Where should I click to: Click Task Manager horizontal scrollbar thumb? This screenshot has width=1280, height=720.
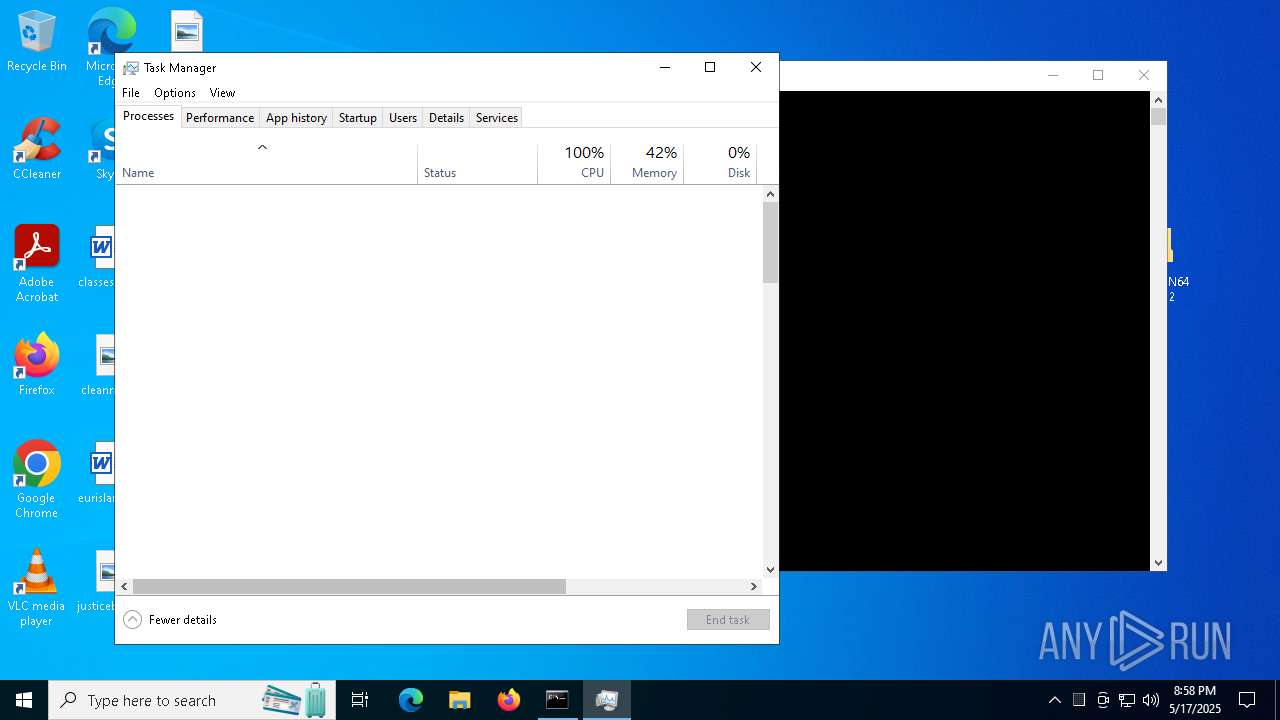click(349, 587)
